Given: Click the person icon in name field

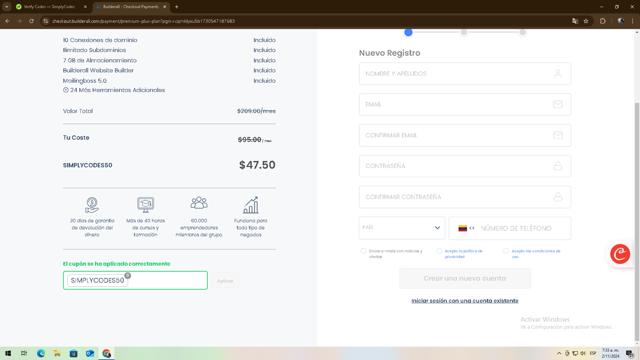Looking at the screenshot, I should click(558, 73).
